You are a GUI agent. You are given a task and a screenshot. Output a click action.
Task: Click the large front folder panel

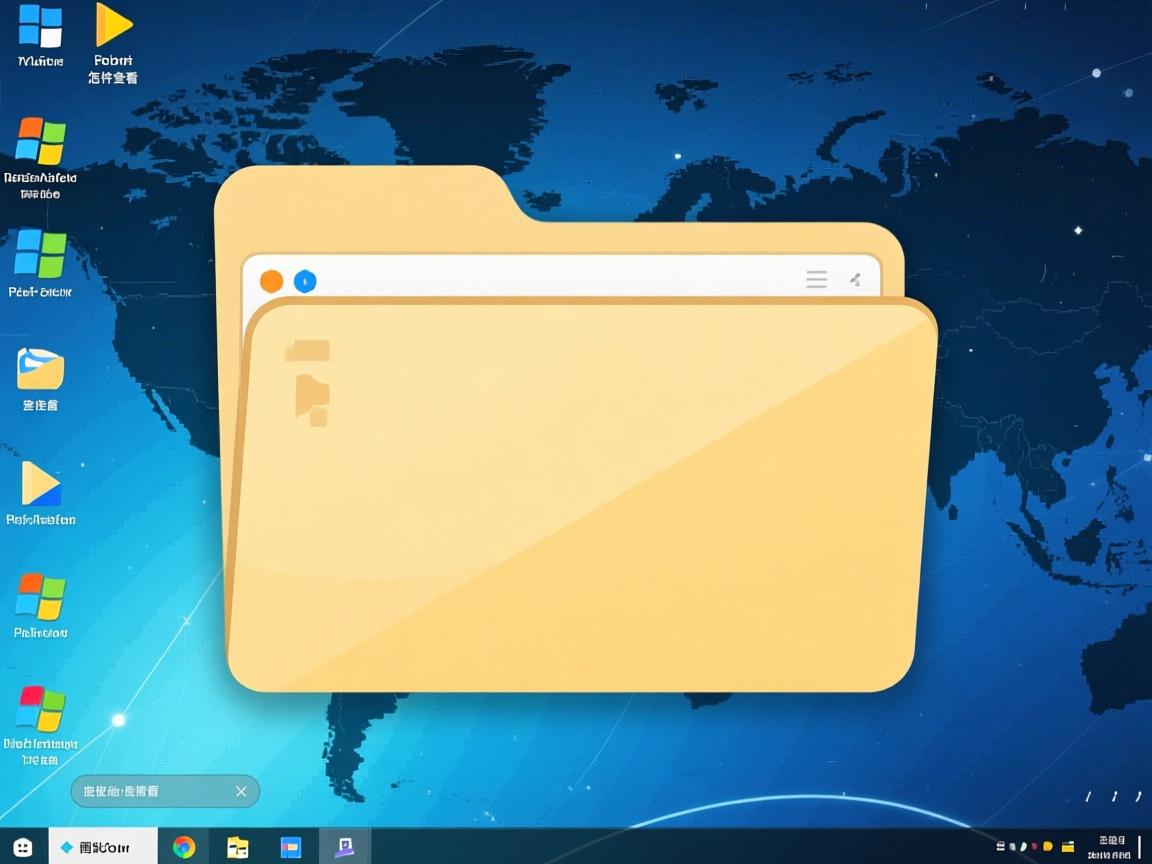click(x=580, y=500)
